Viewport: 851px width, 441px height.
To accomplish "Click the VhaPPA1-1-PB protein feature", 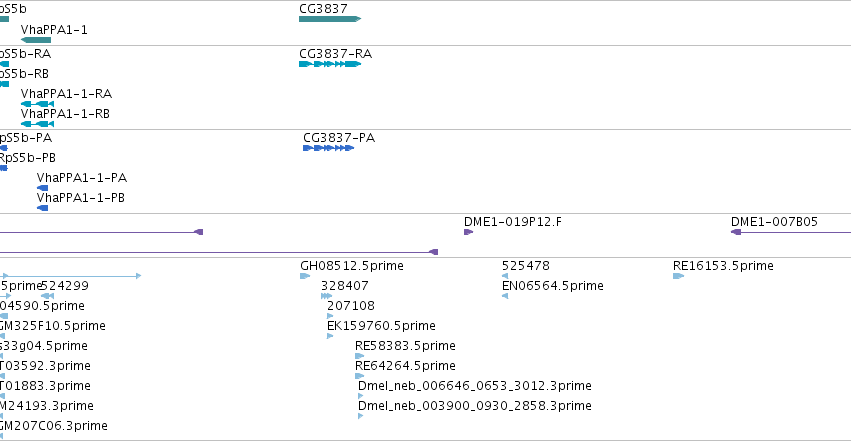I will (x=42, y=208).
